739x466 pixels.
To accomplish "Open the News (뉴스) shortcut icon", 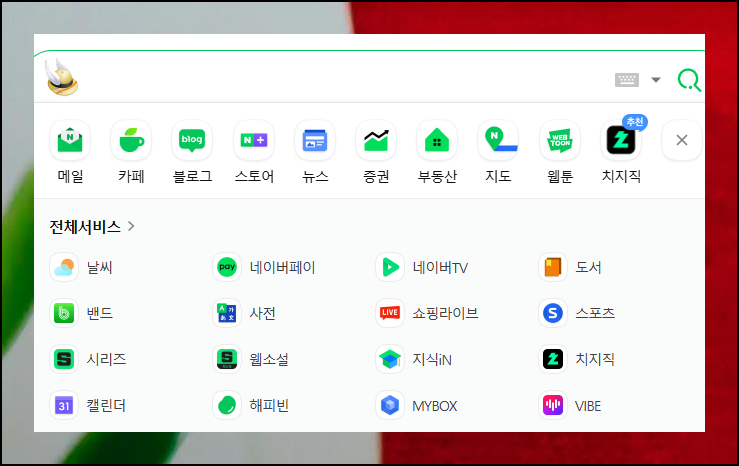I will click(315, 140).
